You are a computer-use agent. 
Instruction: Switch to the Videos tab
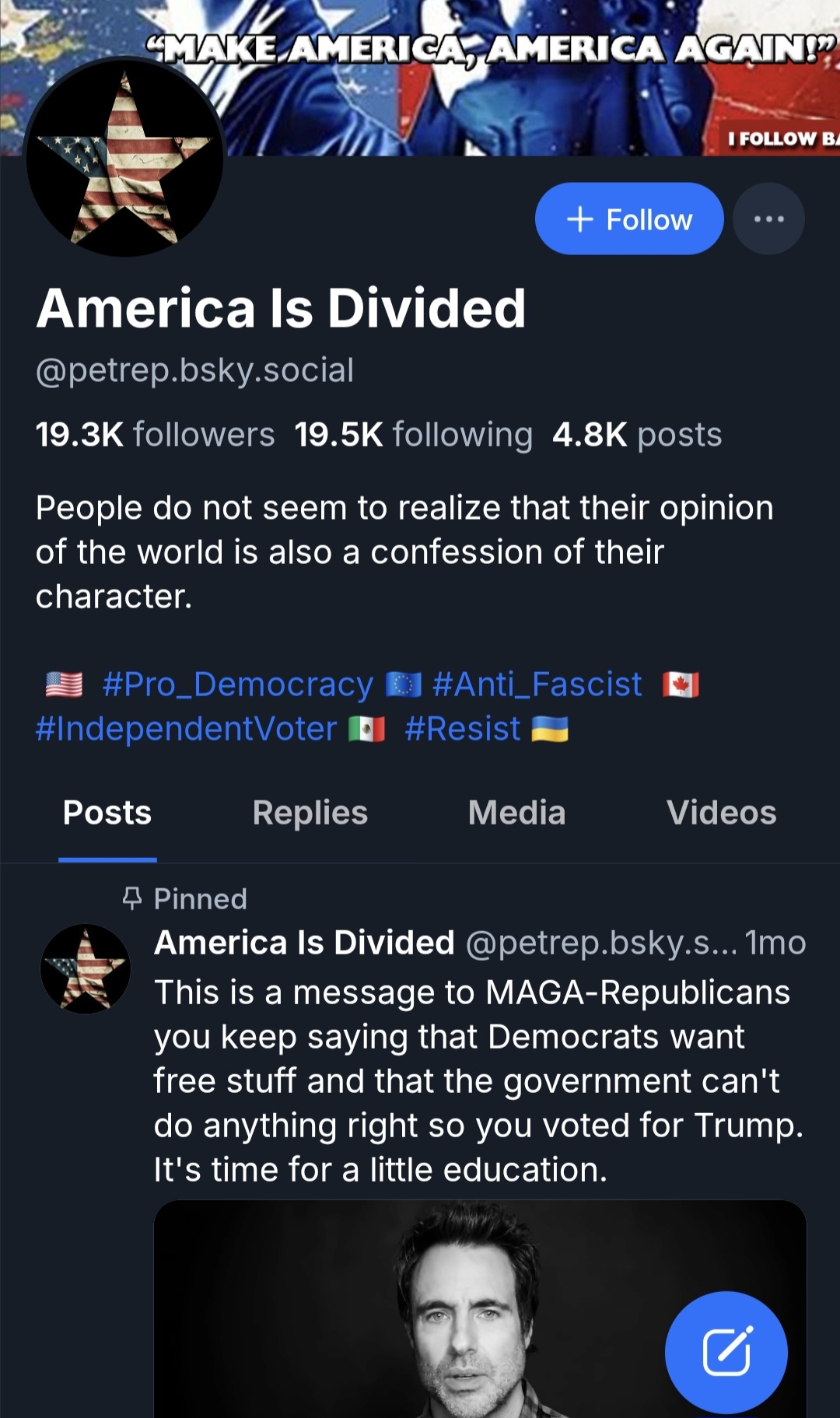(x=721, y=813)
